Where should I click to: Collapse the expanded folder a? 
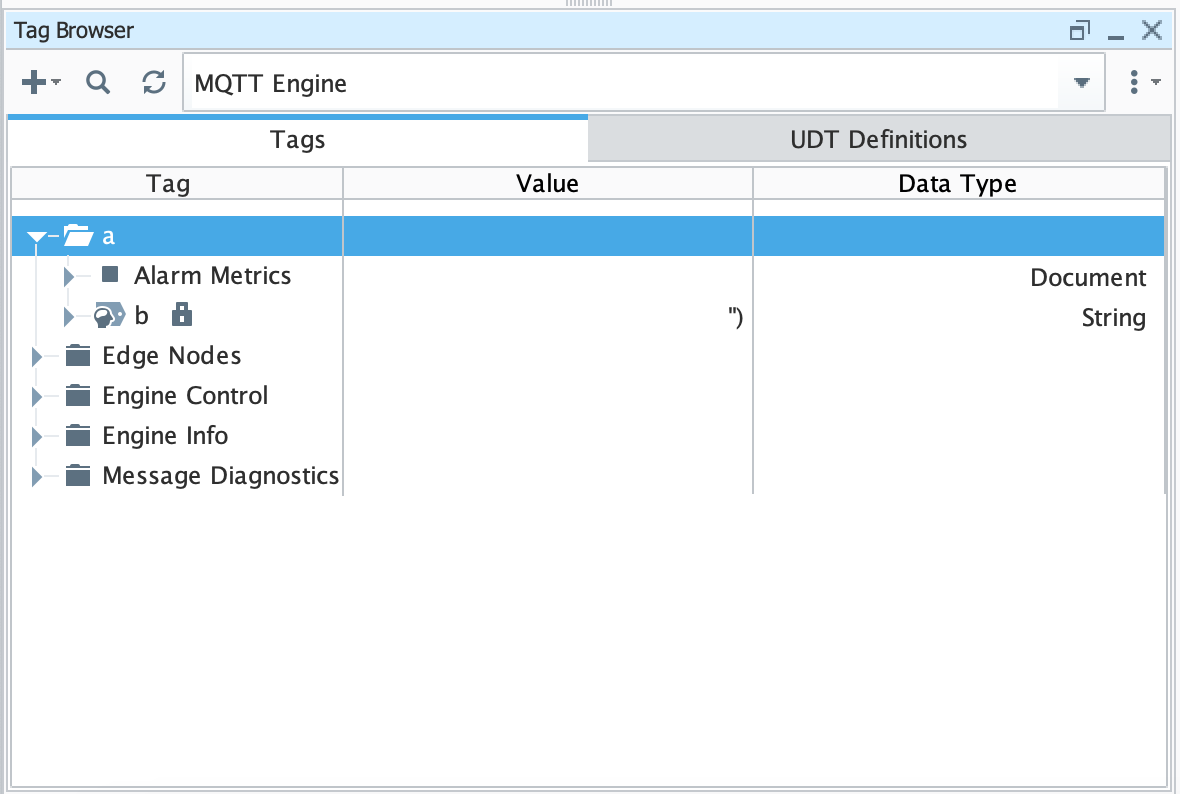click(37, 237)
